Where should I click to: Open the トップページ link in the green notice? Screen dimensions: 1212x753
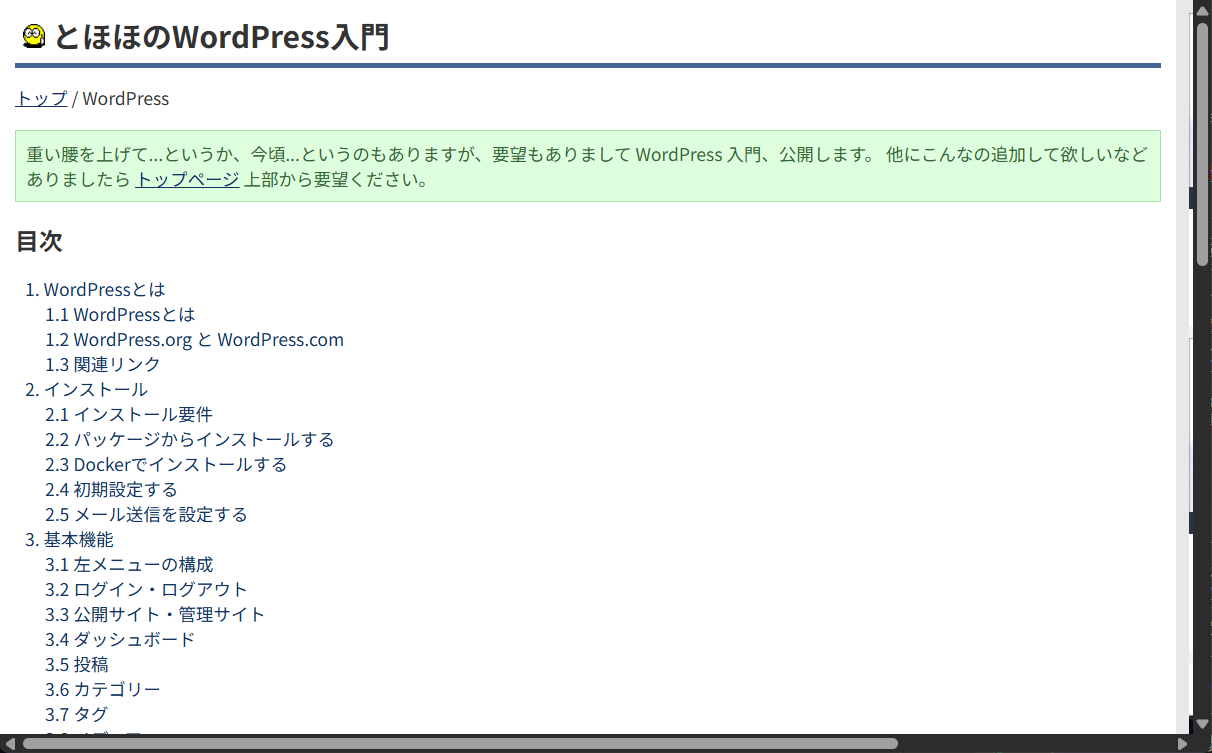pyautogui.click(x=186, y=180)
